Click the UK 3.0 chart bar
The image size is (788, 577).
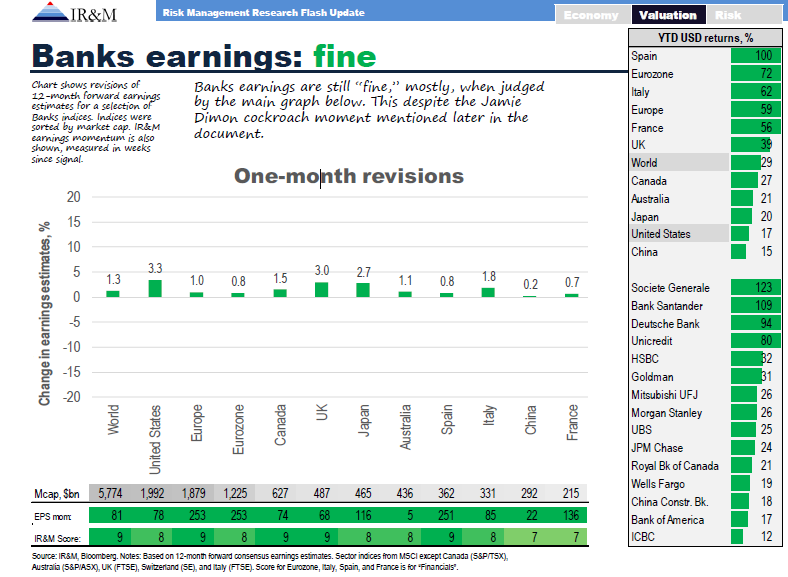pos(322,290)
